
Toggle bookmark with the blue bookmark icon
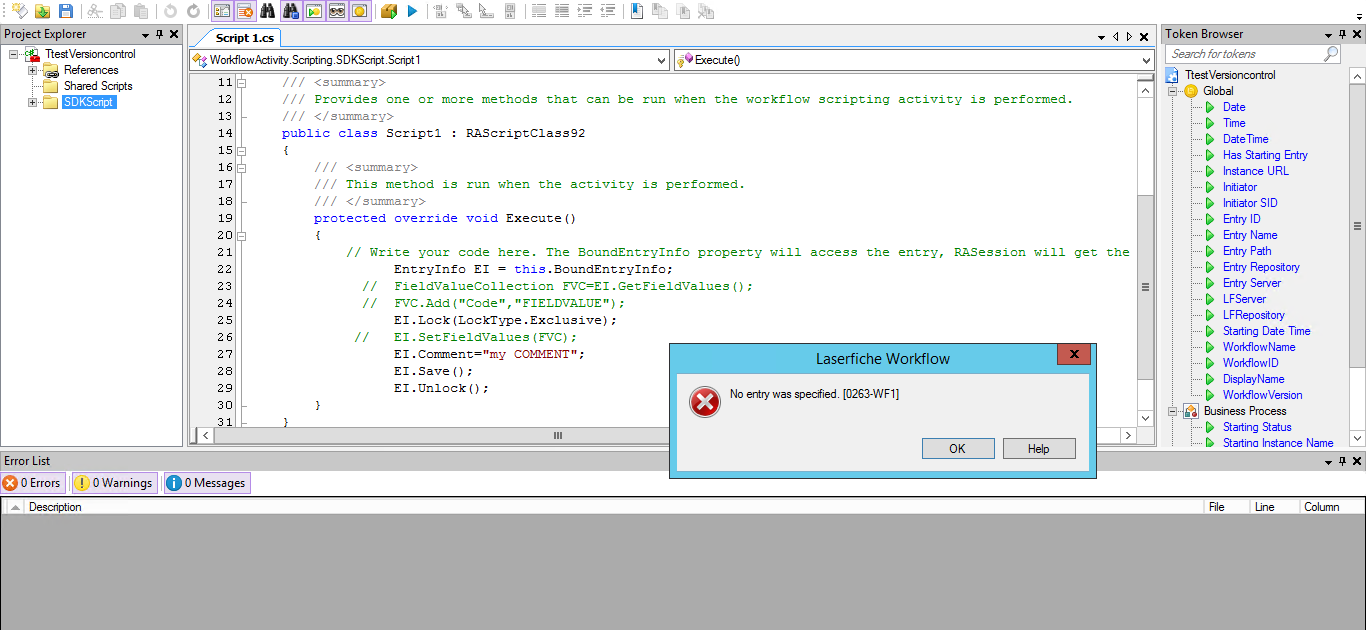pyautogui.click(x=637, y=11)
